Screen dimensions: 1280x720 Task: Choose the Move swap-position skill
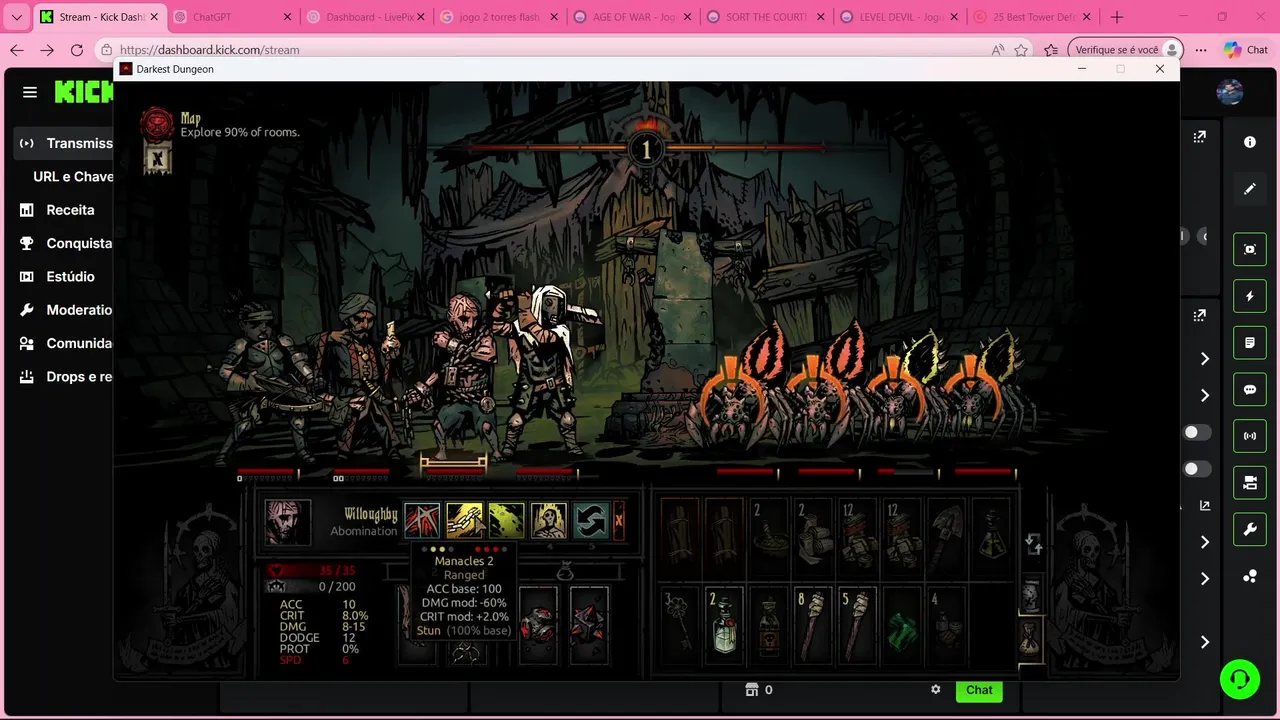point(591,521)
